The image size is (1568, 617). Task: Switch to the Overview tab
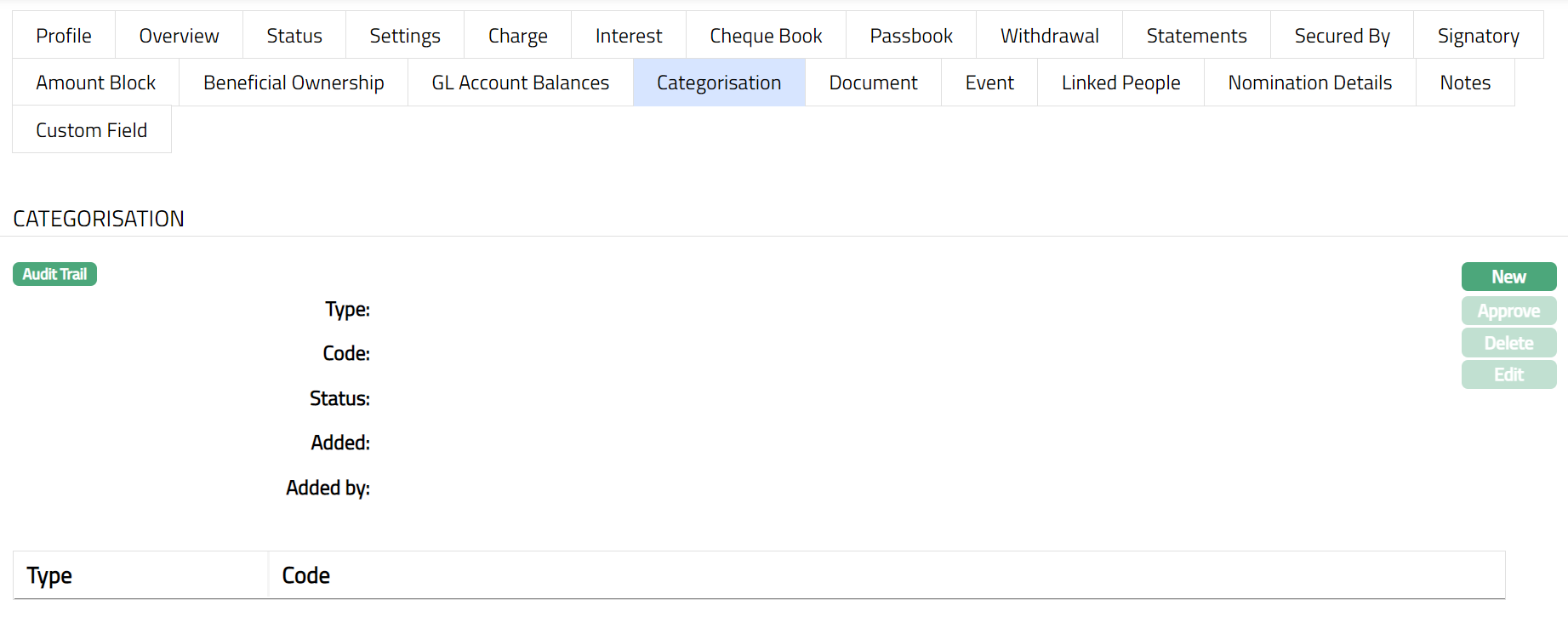pyautogui.click(x=179, y=36)
